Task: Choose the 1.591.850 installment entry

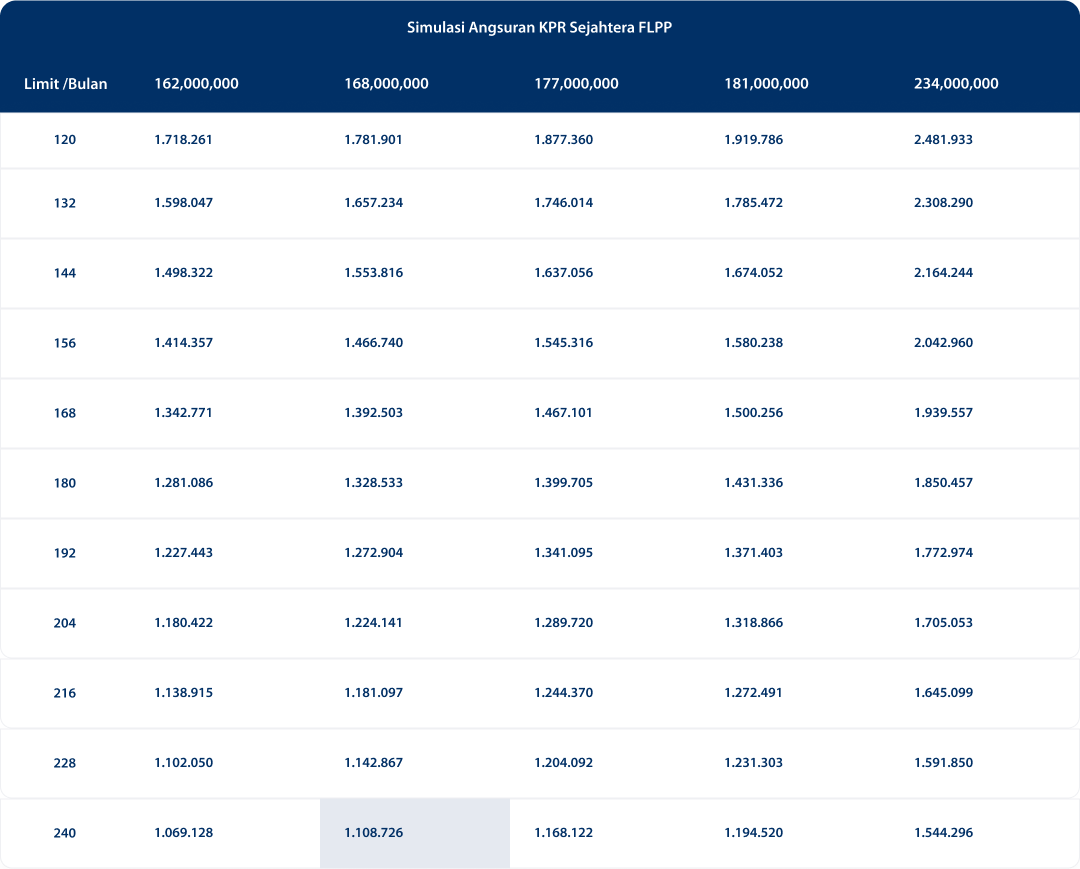Action: [x=944, y=763]
